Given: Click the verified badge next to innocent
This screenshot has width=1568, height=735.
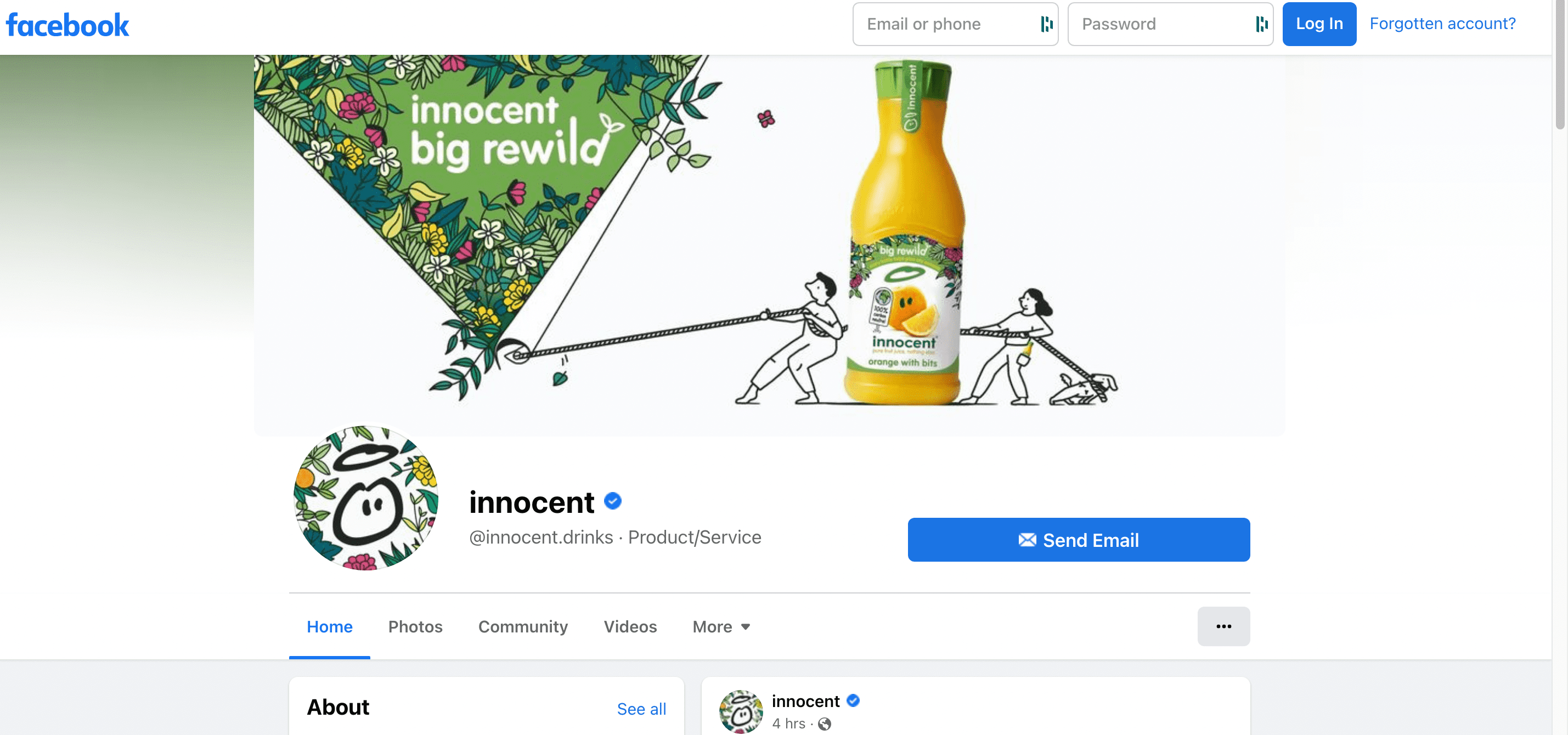Looking at the screenshot, I should [613, 501].
